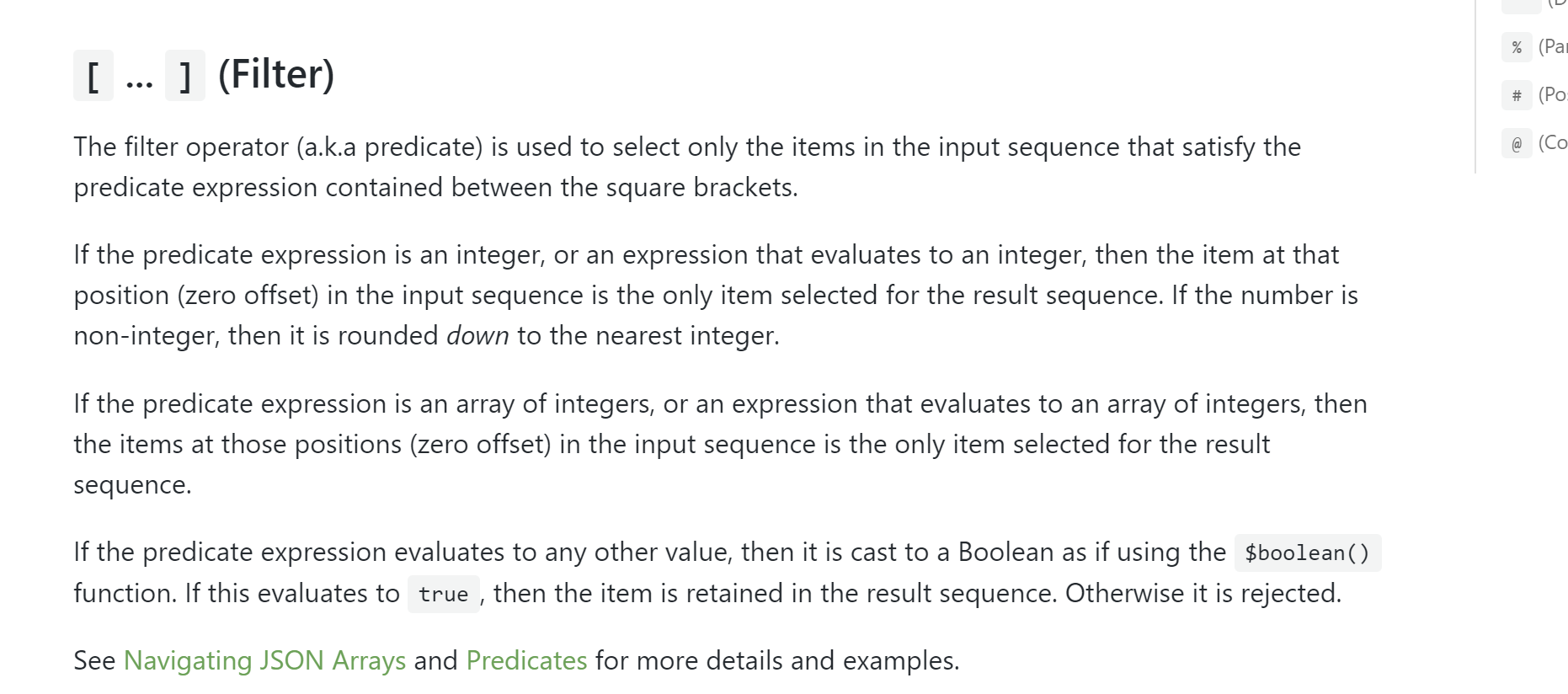Follow the Predicates link
Viewport: 1568px width, 694px height.
pos(526,660)
